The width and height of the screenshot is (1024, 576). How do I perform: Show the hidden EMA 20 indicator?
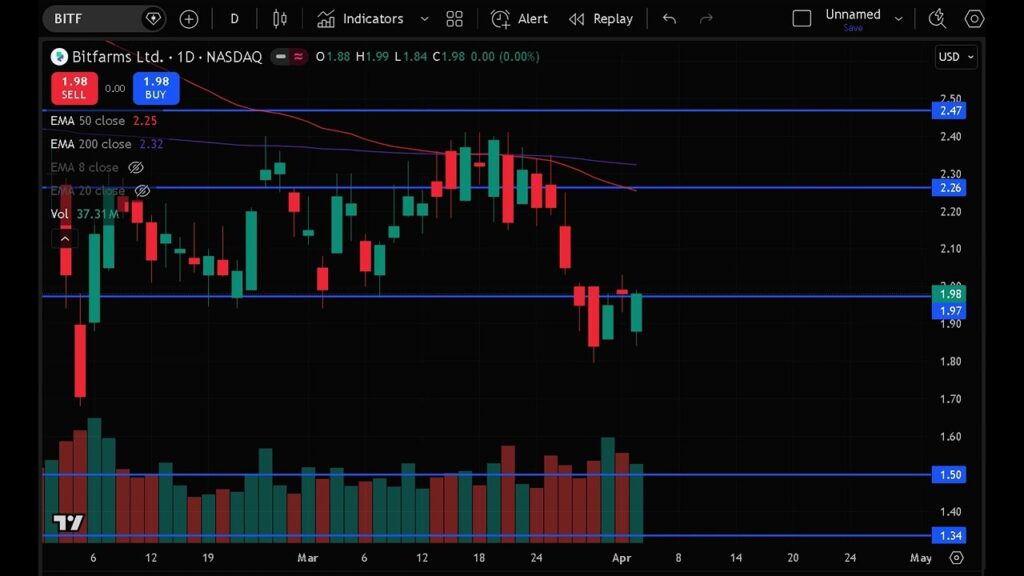pos(142,191)
